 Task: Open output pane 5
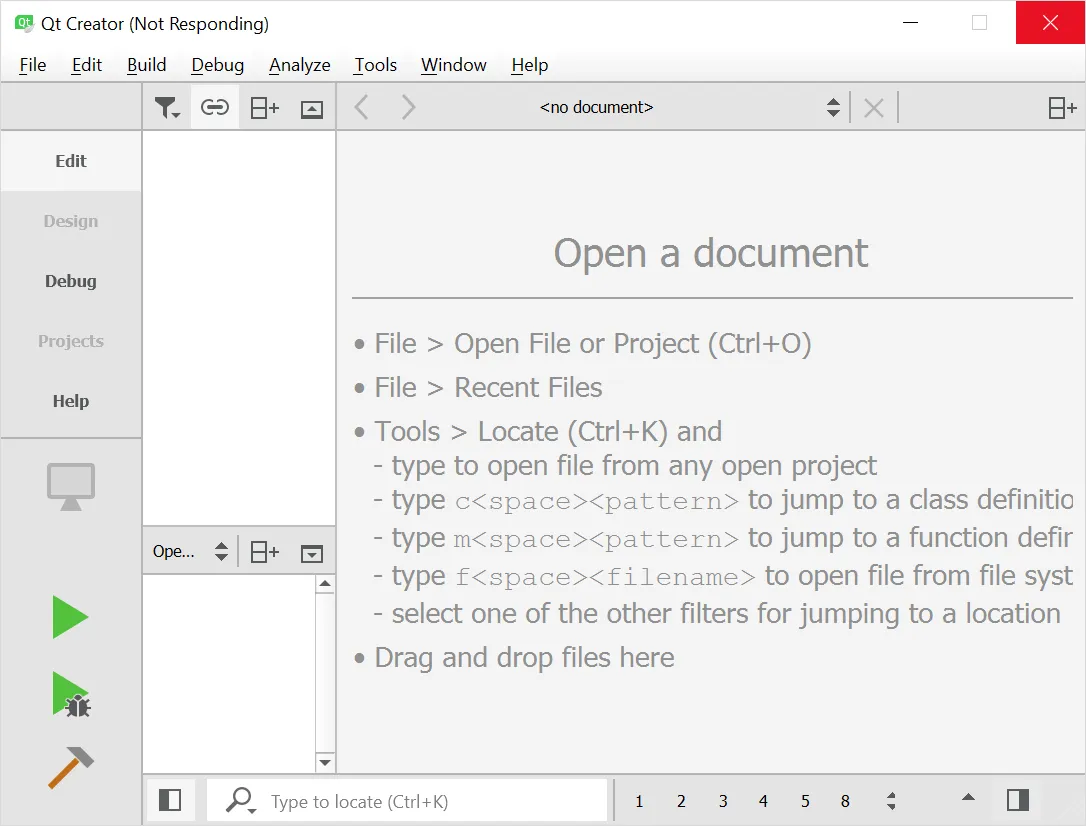click(805, 801)
